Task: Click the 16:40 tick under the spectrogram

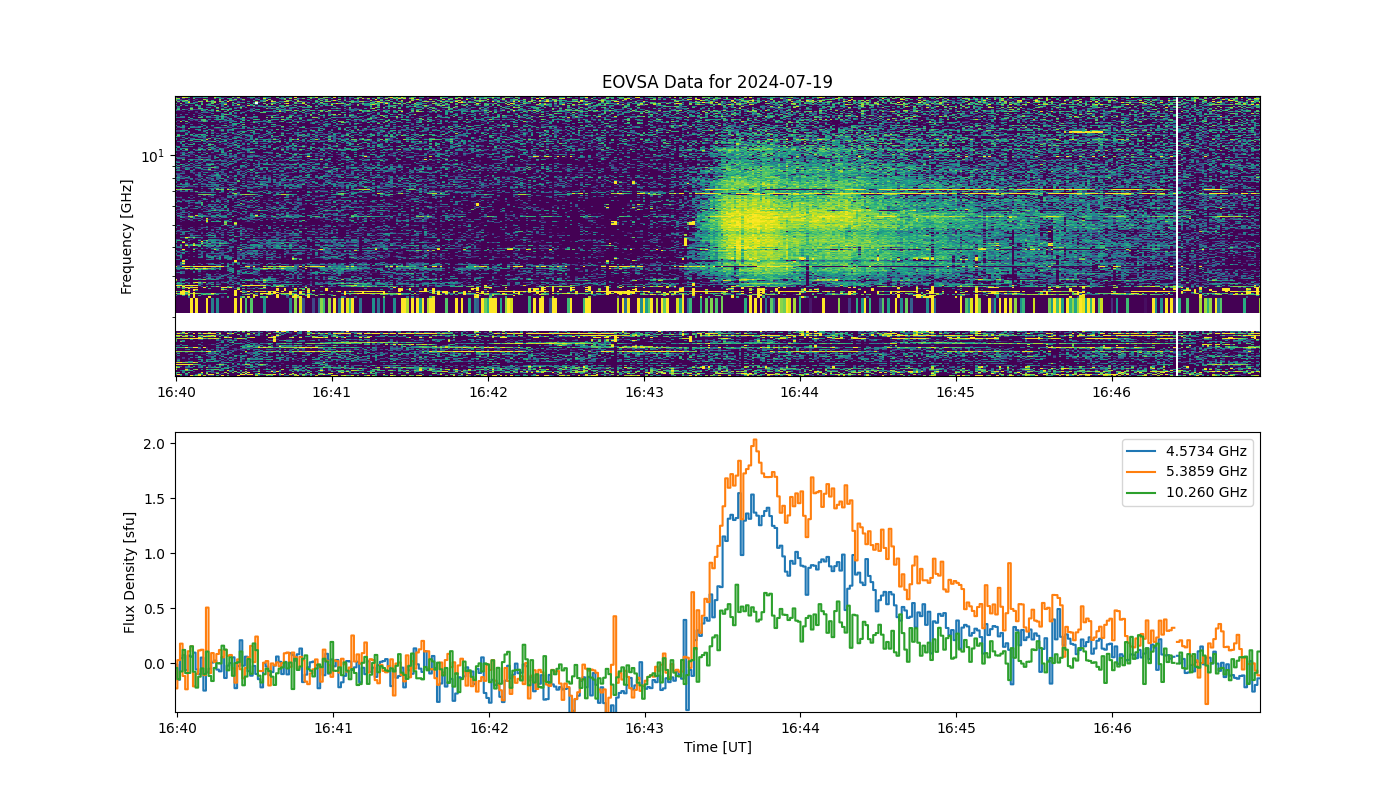Action: click(x=176, y=393)
